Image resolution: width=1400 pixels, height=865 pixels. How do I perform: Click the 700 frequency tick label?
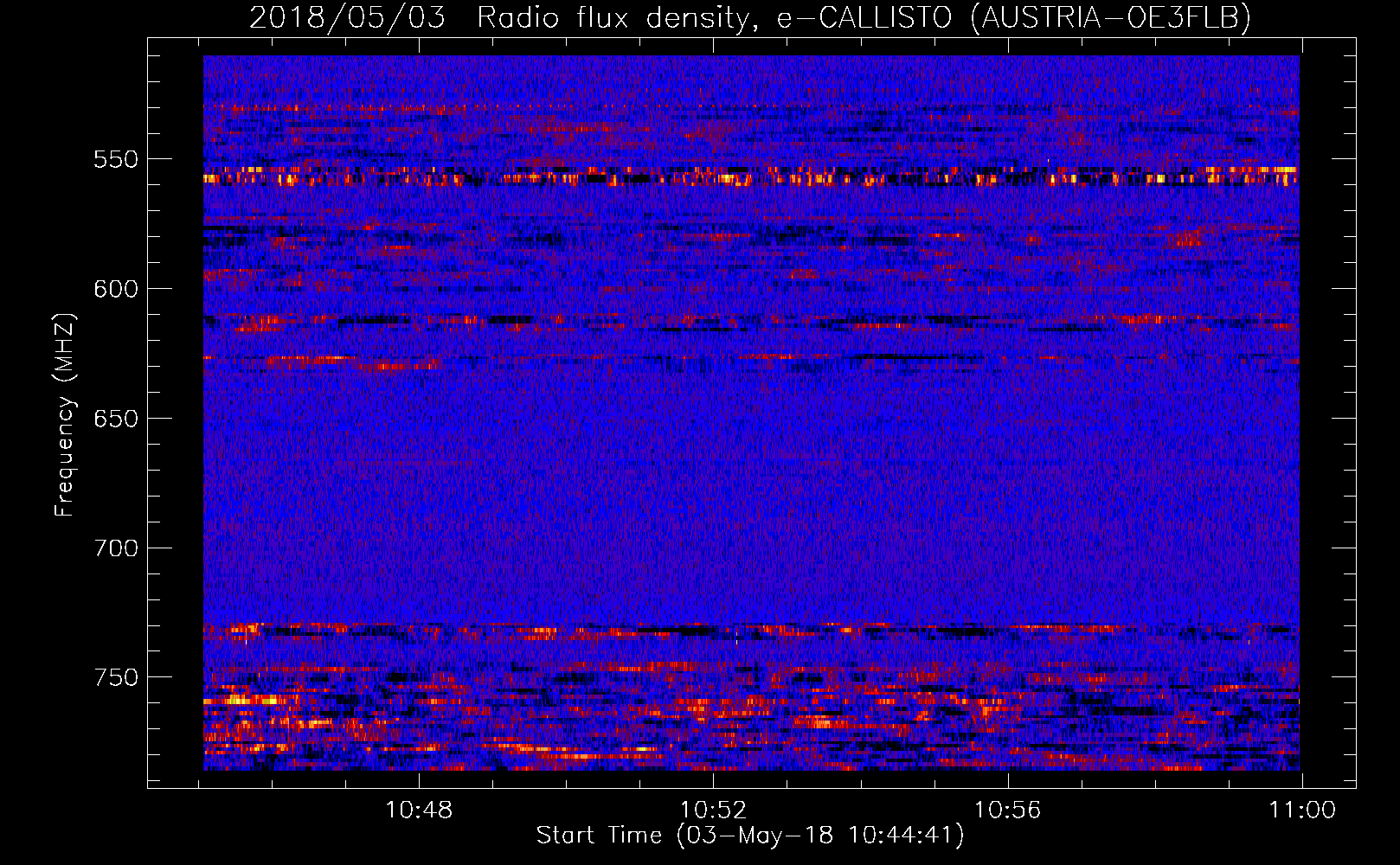(116, 548)
